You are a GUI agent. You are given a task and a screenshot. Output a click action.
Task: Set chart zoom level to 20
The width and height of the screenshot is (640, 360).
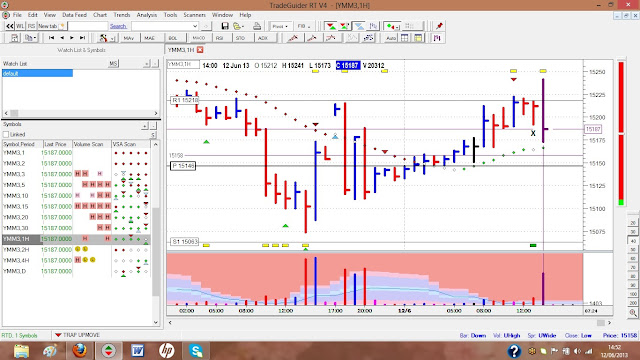click(x=633, y=223)
